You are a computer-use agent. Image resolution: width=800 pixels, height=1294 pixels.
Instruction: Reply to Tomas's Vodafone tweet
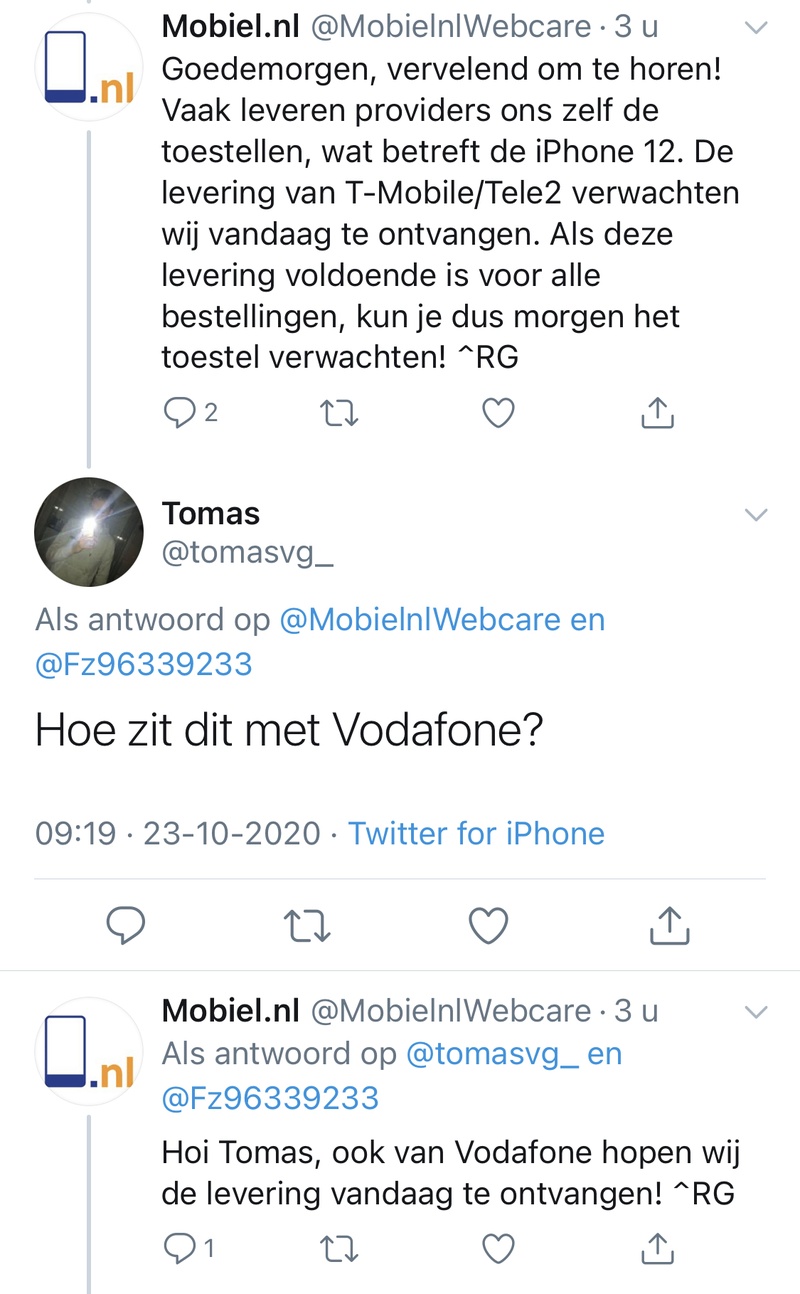tap(127, 927)
